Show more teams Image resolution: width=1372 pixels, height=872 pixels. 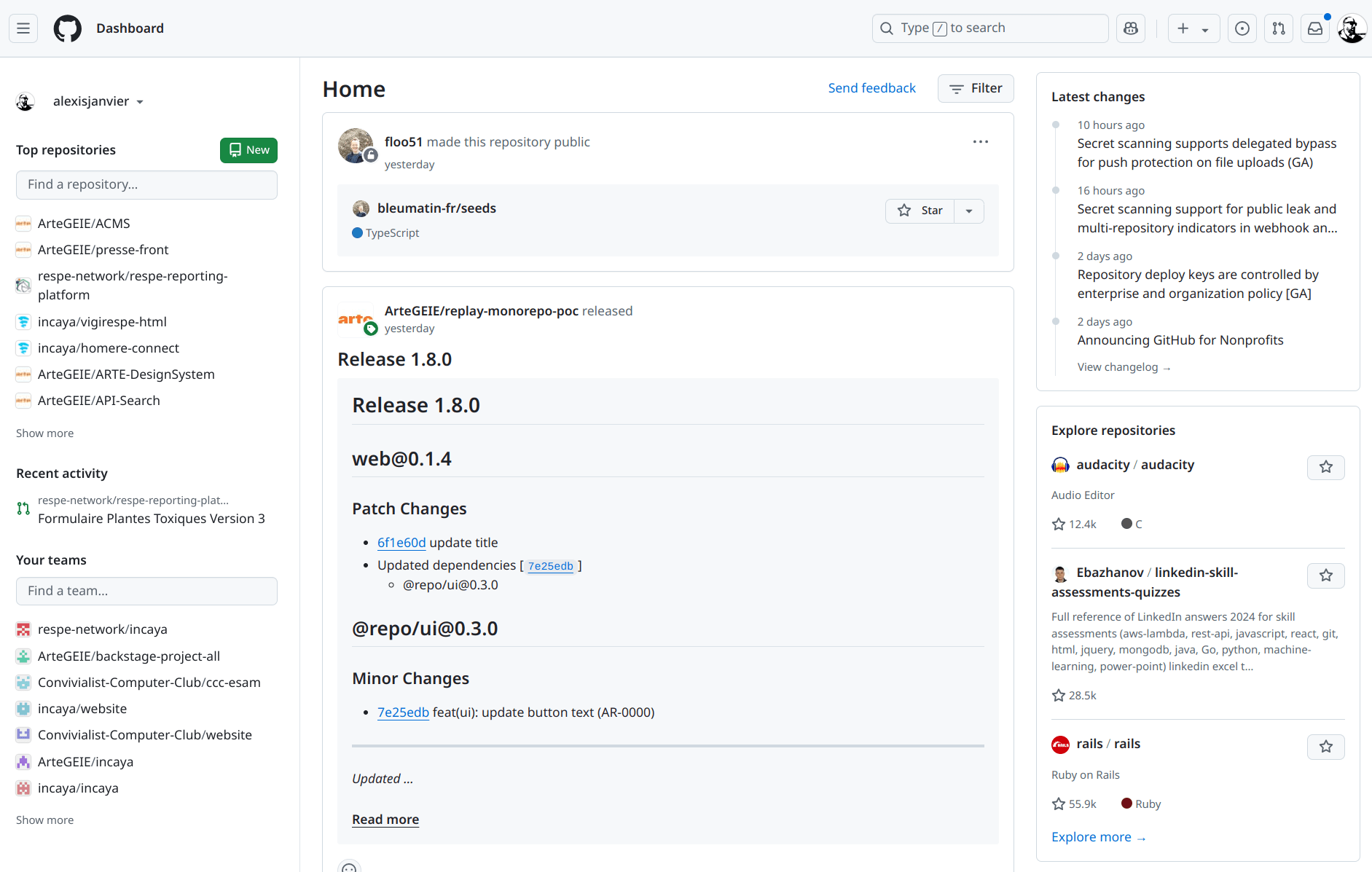click(44, 820)
